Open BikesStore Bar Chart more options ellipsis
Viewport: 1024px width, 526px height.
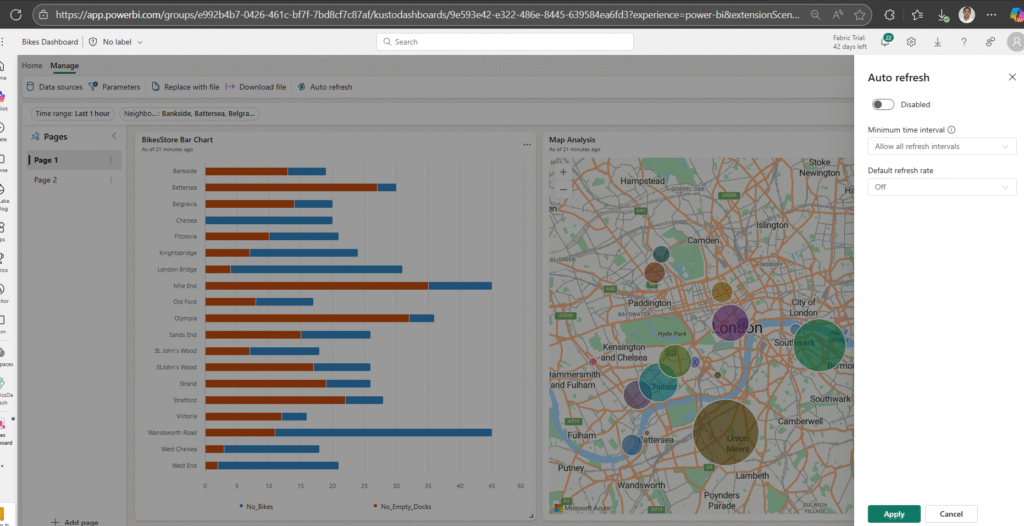click(527, 145)
